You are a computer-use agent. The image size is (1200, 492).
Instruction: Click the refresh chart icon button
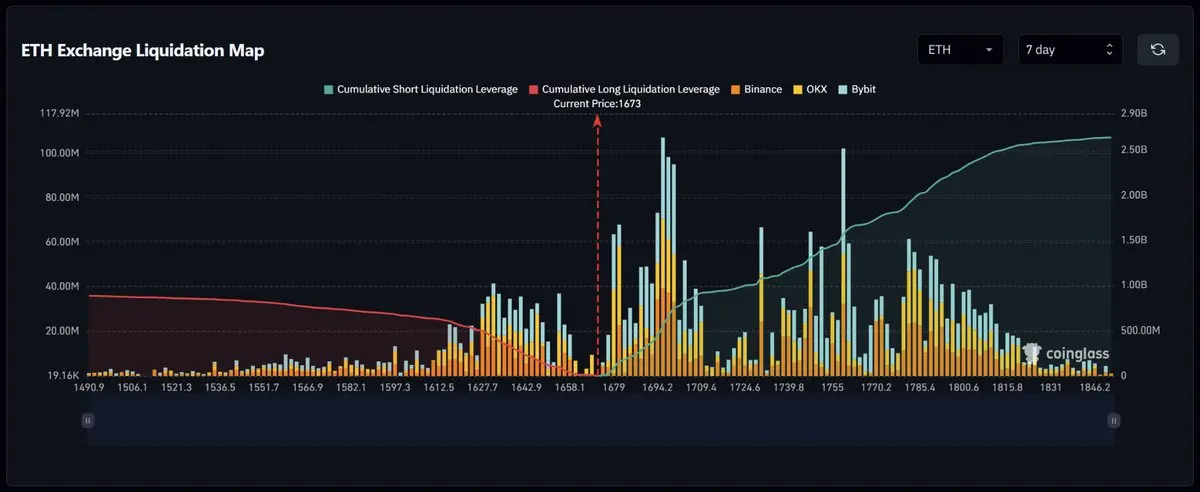point(1158,50)
